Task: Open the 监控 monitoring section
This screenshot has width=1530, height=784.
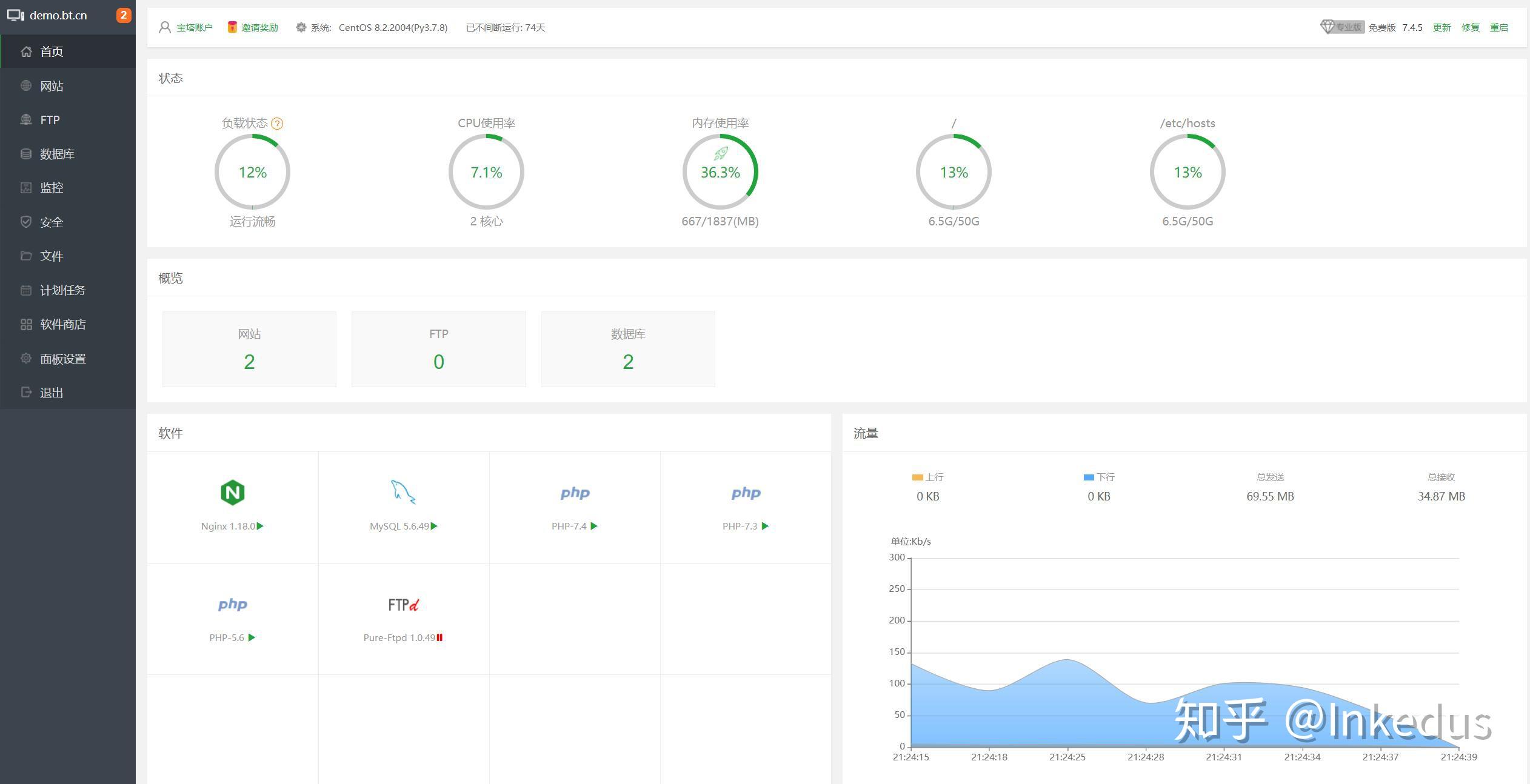Action: pyautogui.click(x=68, y=188)
